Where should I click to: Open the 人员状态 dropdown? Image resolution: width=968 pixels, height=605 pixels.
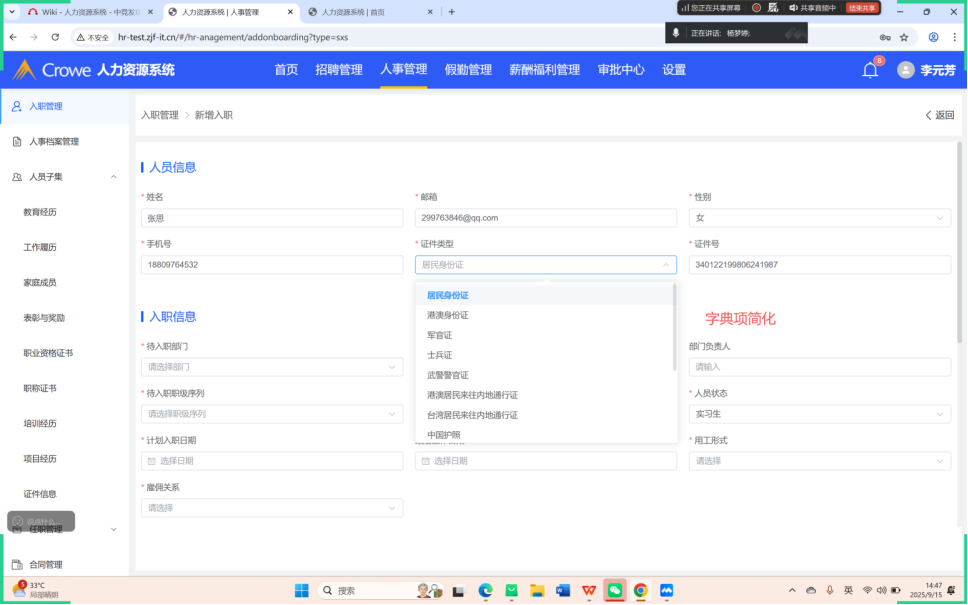pos(820,414)
